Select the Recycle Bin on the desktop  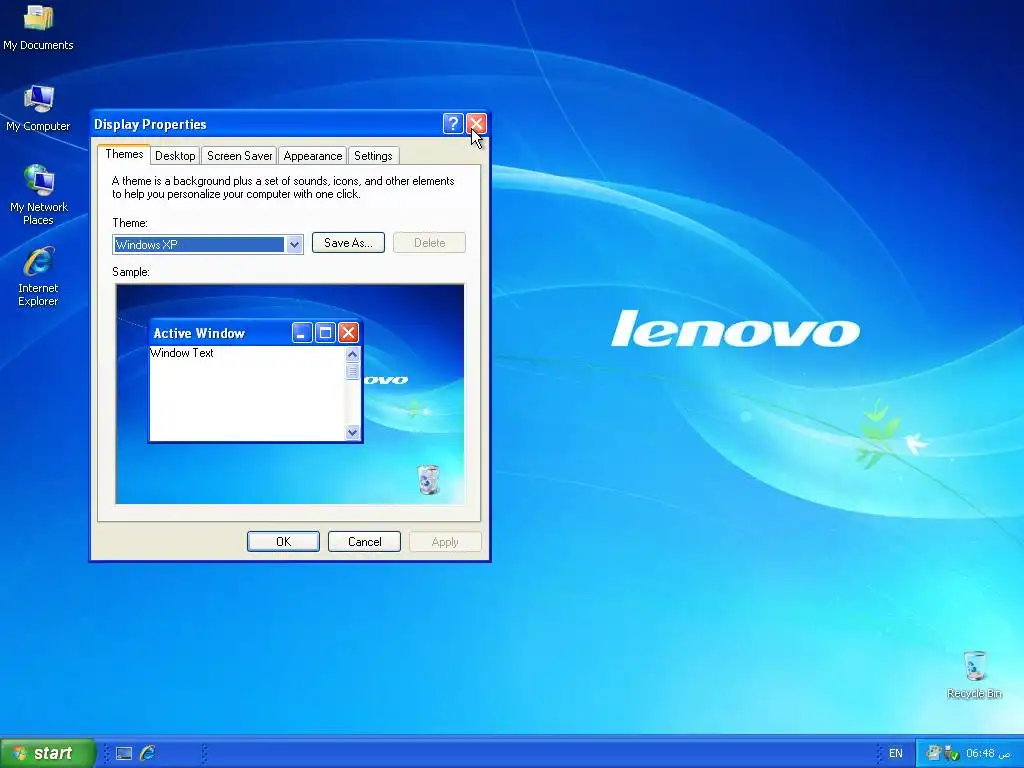pos(974,675)
